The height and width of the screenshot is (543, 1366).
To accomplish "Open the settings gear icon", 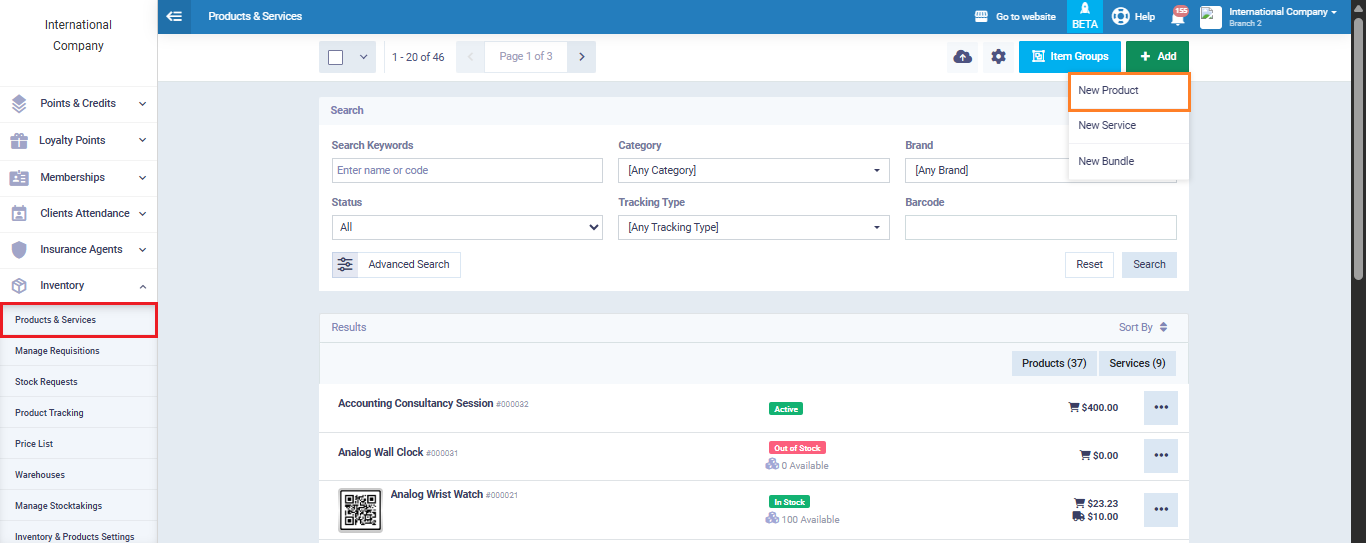I will click(x=998, y=57).
